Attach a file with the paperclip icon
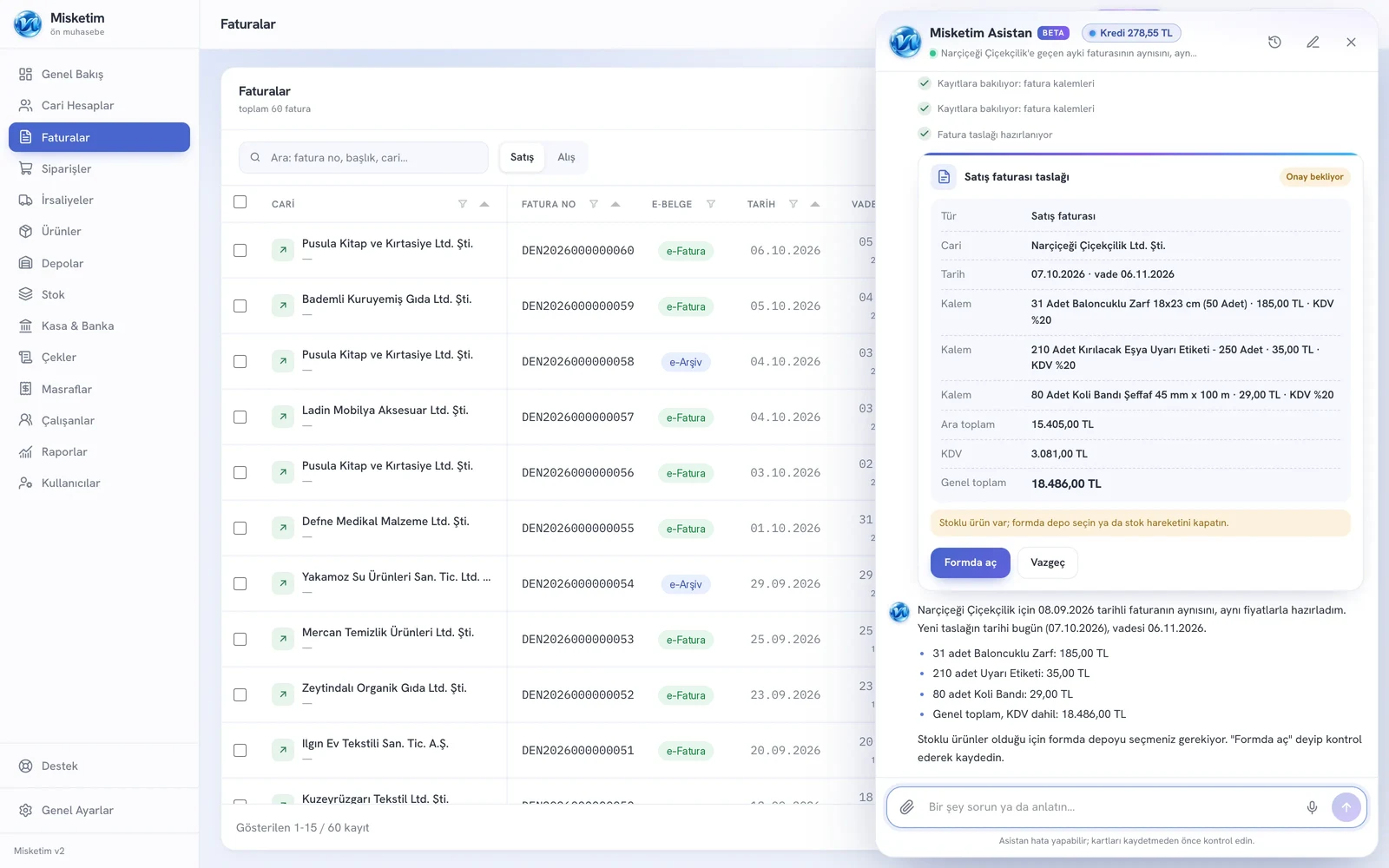Image resolution: width=1389 pixels, height=868 pixels. pyautogui.click(x=906, y=807)
